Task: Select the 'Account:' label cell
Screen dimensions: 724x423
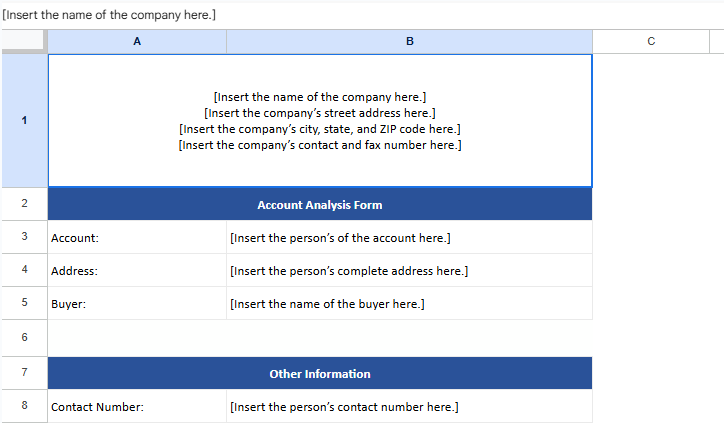Action: pyautogui.click(x=137, y=238)
